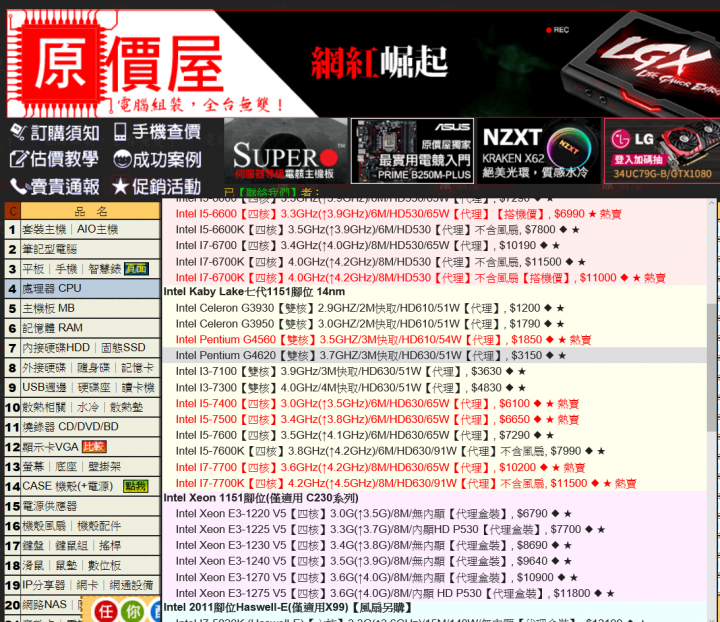The image size is (720, 622).
Task: Click the Supero motherboard ad banner
Action: pyautogui.click(x=286, y=151)
